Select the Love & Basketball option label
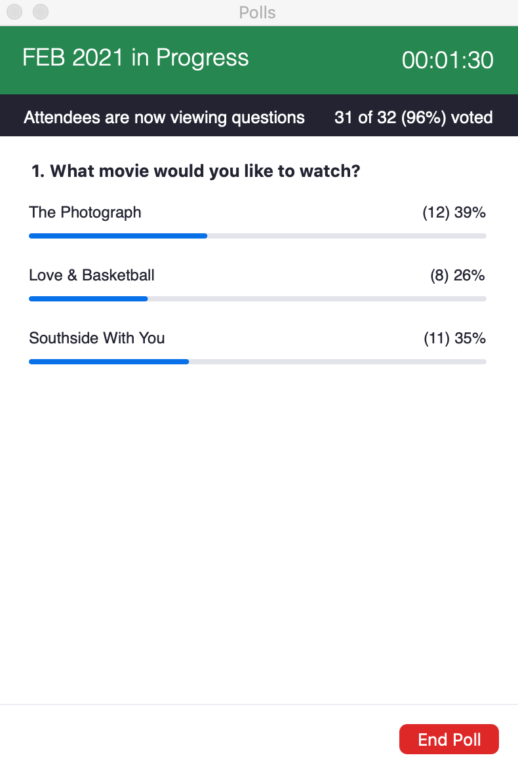Screen dimensions: 518x768 point(92,275)
